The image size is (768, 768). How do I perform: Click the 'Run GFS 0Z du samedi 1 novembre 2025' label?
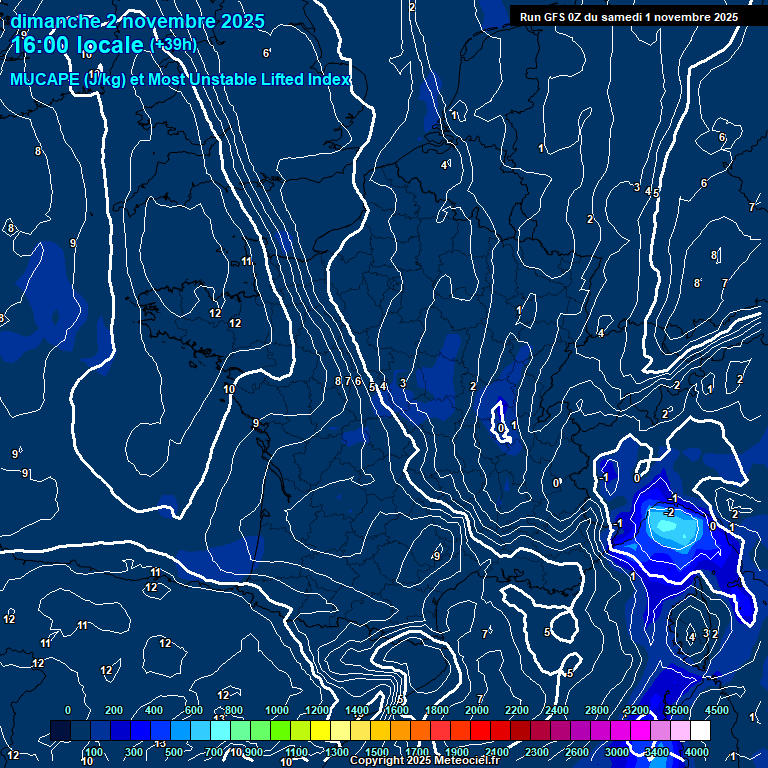point(629,17)
